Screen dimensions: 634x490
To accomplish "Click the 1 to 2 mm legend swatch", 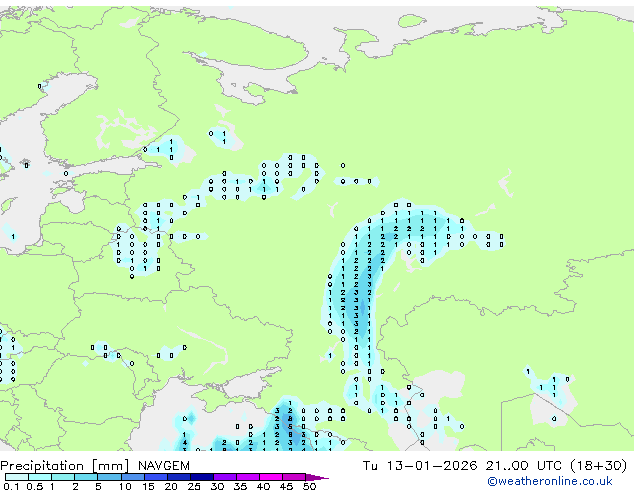I will pyautogui.click(x=63, y=477).
